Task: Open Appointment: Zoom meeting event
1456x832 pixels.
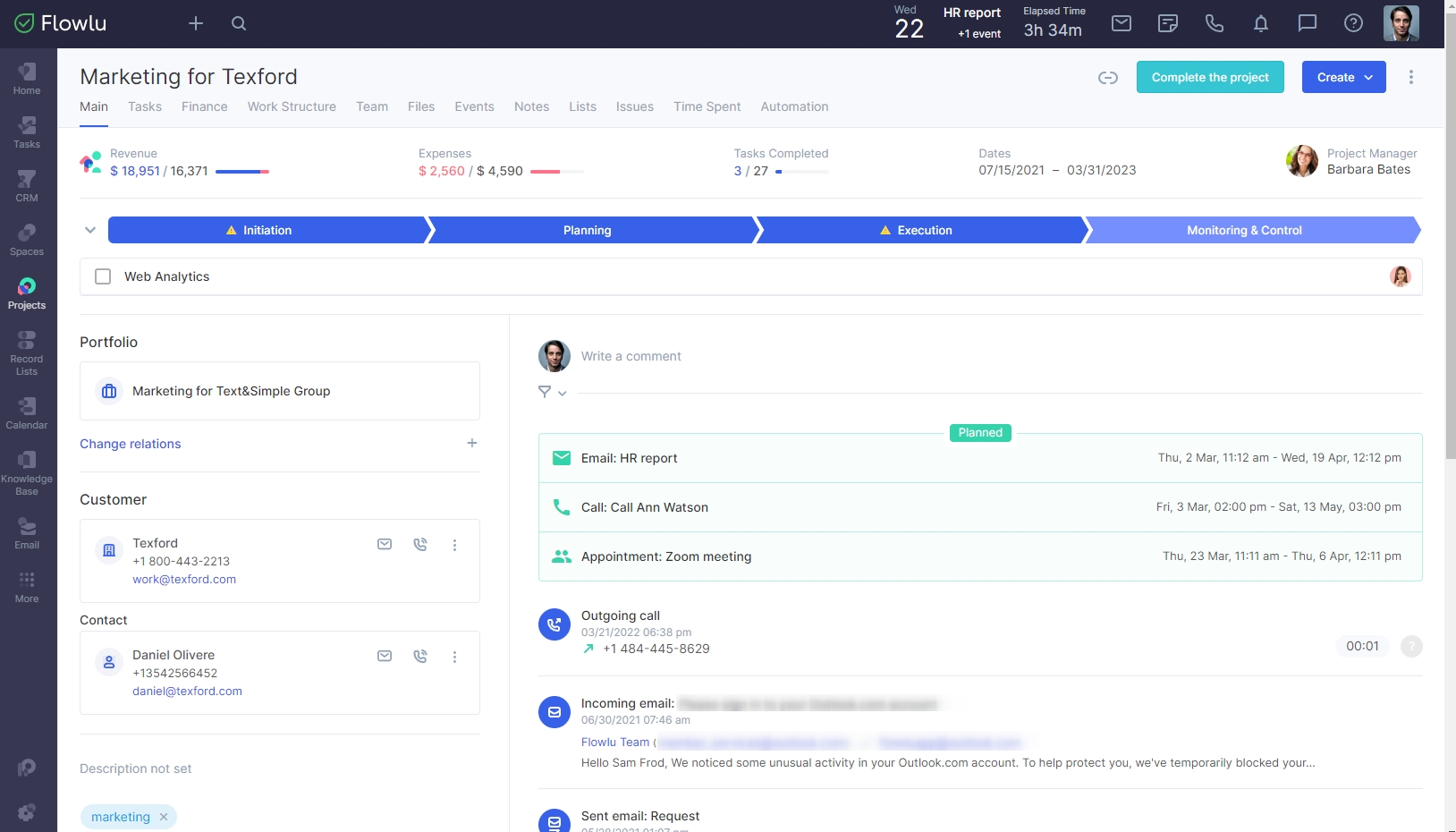Action: pos(980,556)
